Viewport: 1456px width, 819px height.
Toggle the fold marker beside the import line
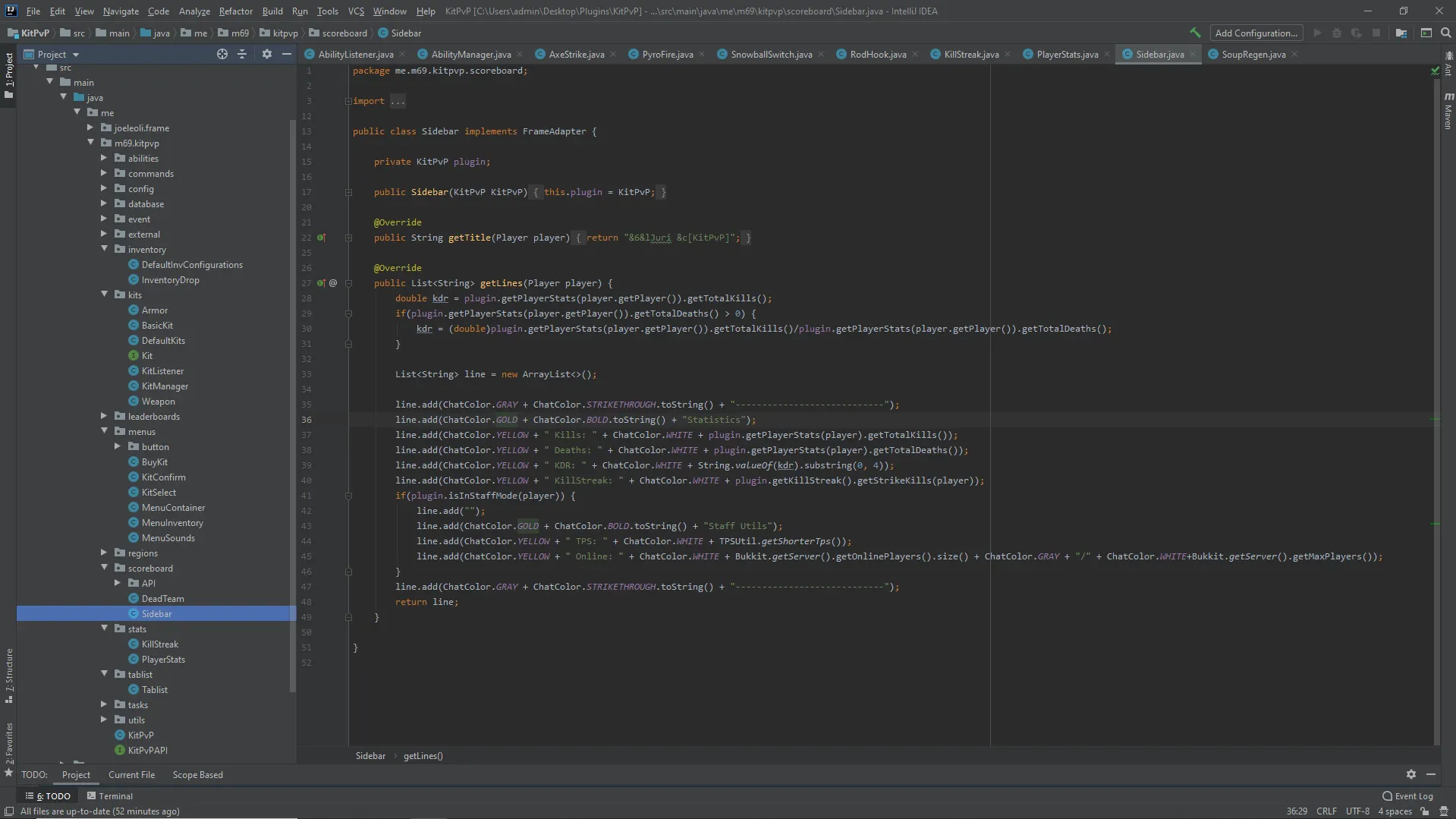pyautogui.click(x=348, y=101)
